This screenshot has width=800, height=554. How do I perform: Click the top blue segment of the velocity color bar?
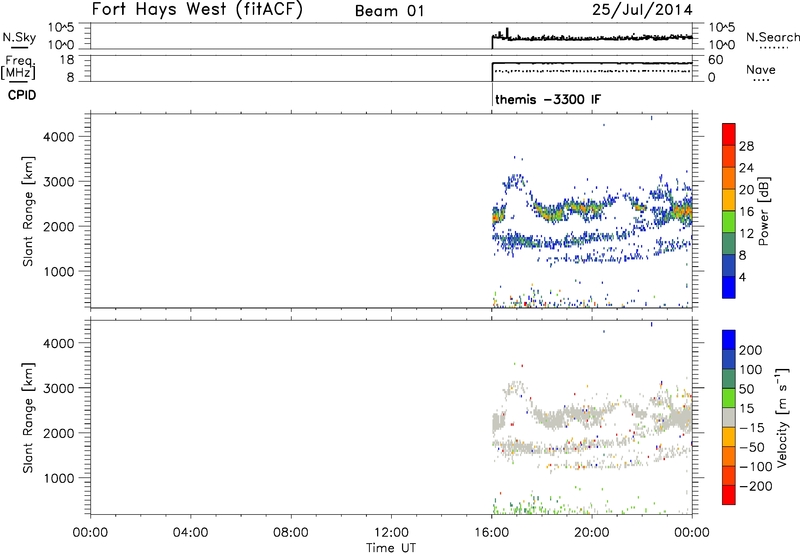tap(729, 340)
